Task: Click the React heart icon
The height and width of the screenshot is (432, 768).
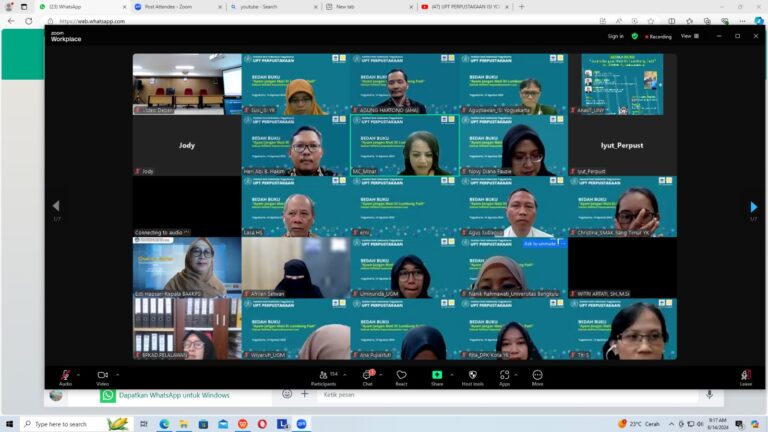Action: click(x=401, y=375)
